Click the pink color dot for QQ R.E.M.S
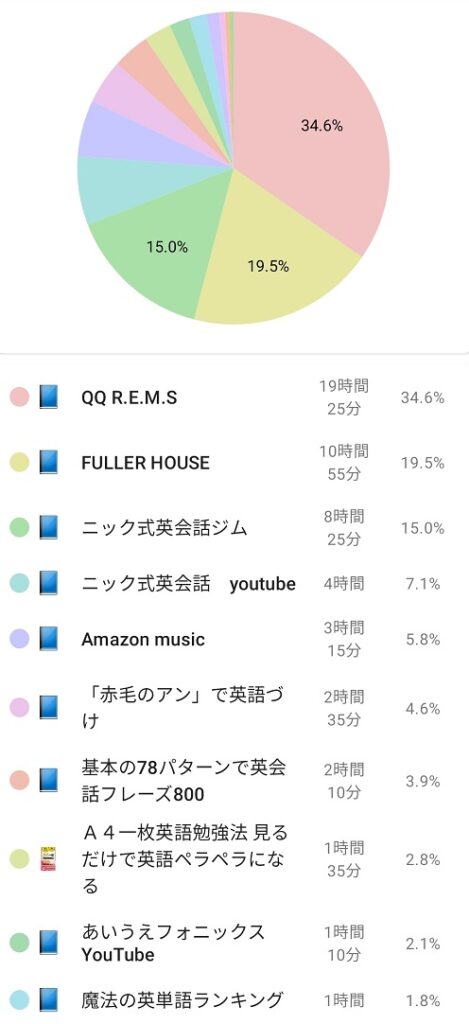 coord(20,397)
